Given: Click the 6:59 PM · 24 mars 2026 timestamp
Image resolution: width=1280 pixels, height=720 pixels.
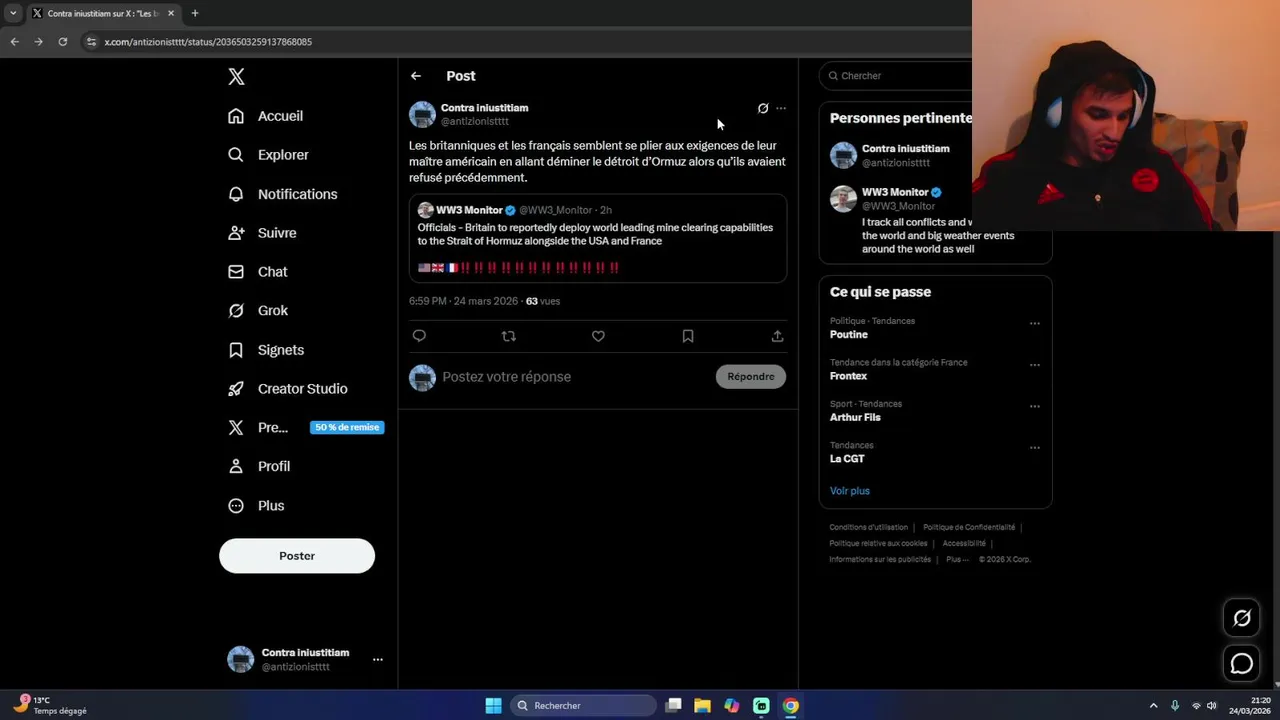Looking at the screenshot, I should click(x=463, y=301).
